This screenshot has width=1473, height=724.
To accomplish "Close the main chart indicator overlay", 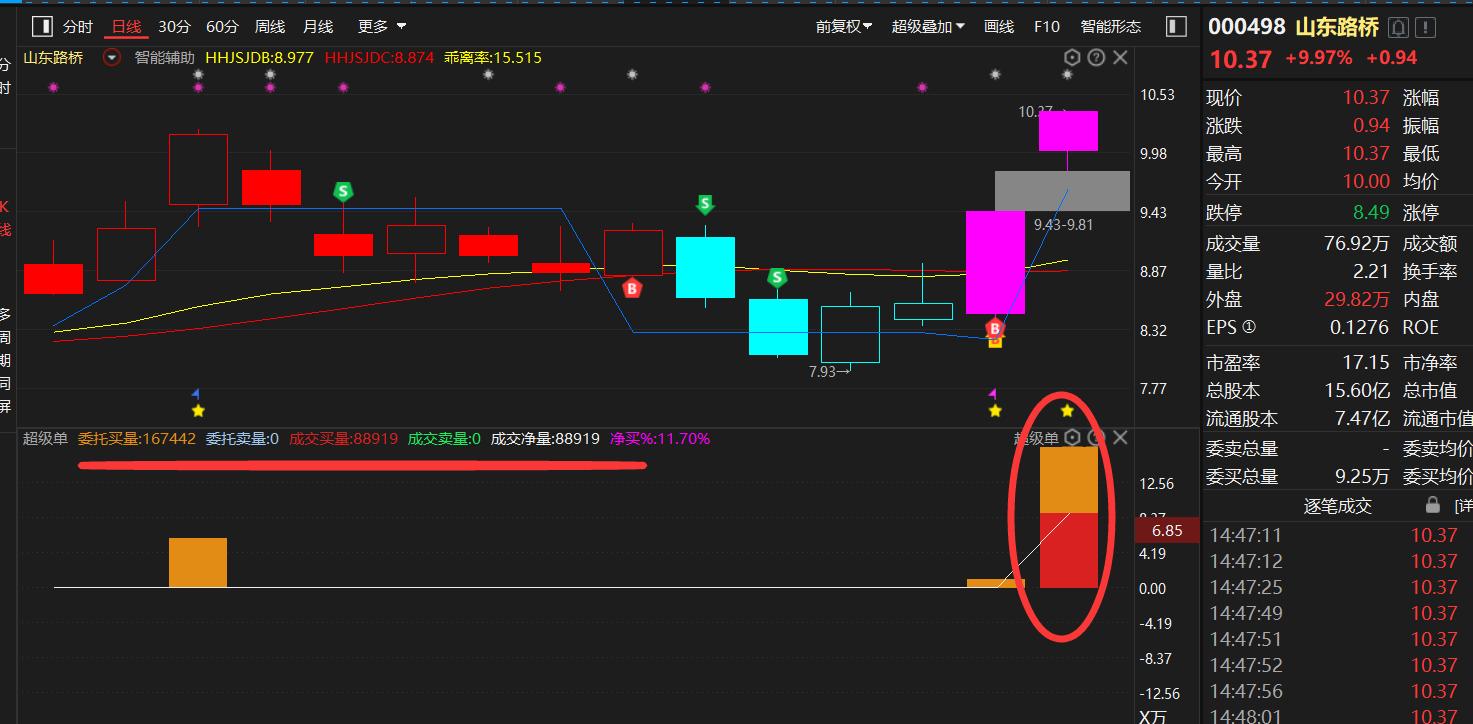I will 1120,58.
